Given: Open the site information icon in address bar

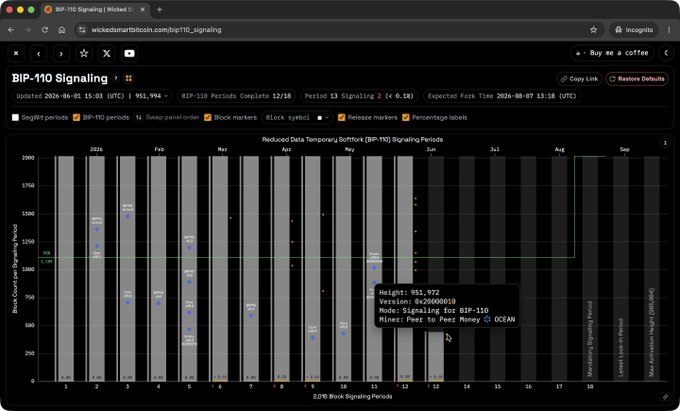Looking at the screenshot, I should (82, 30).
